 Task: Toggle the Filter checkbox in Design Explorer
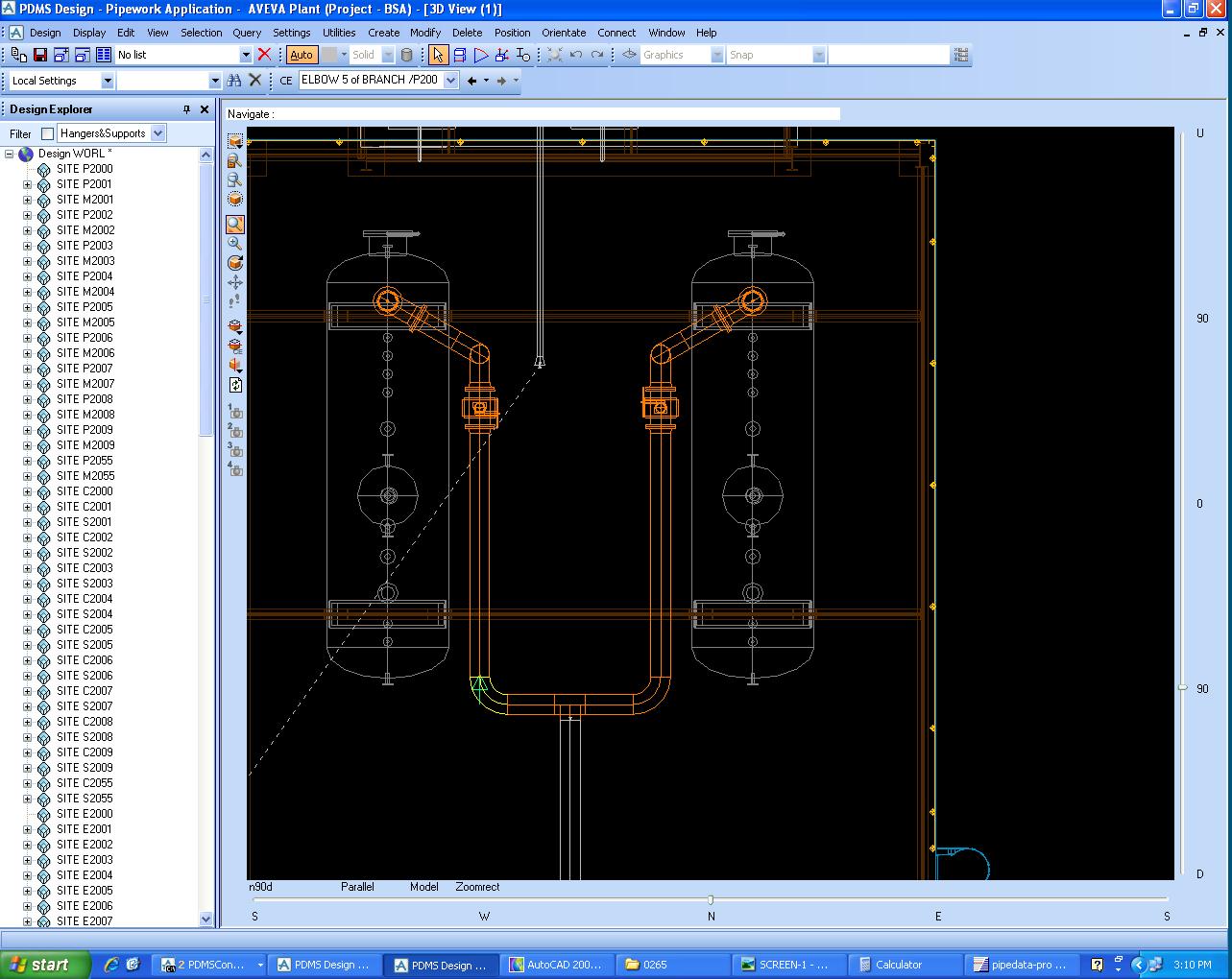tap(47, 134)
